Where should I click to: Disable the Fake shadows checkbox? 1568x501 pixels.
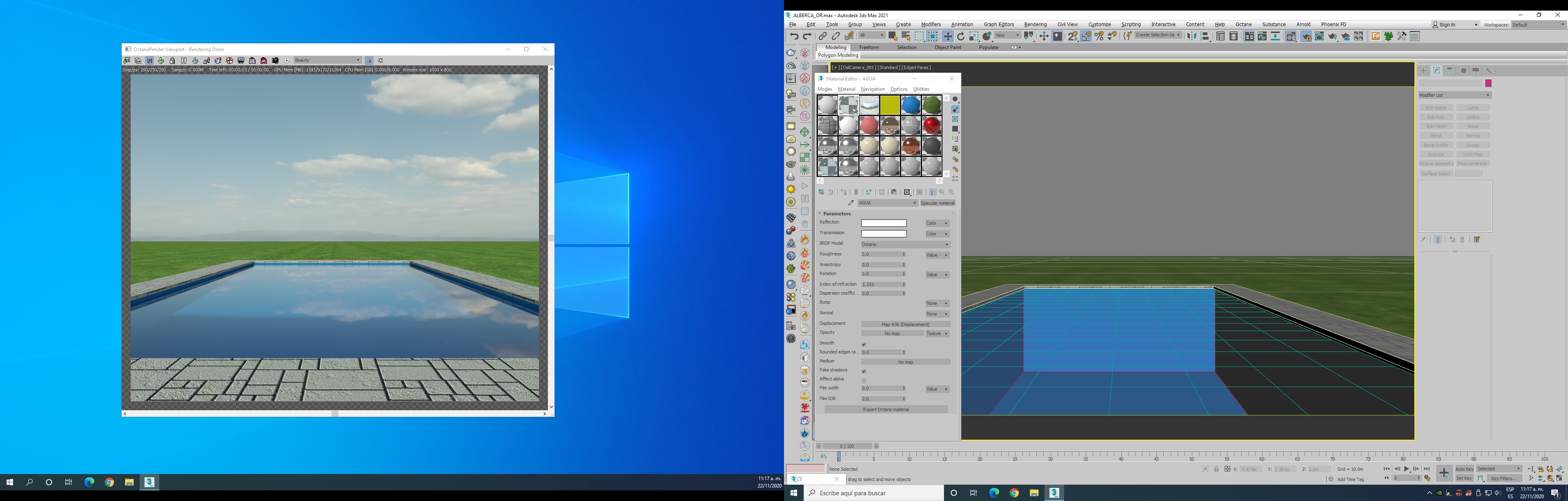pos(864,371)
